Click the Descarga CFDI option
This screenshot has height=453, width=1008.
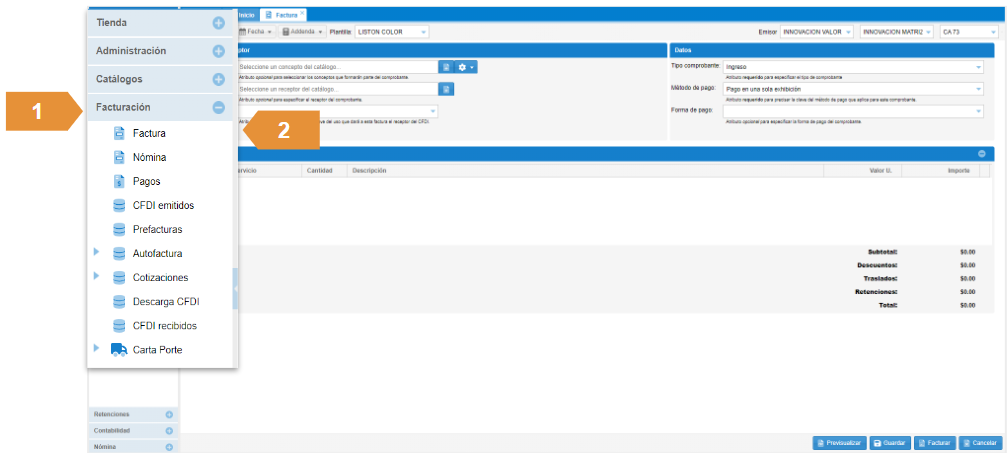point(165,301)
